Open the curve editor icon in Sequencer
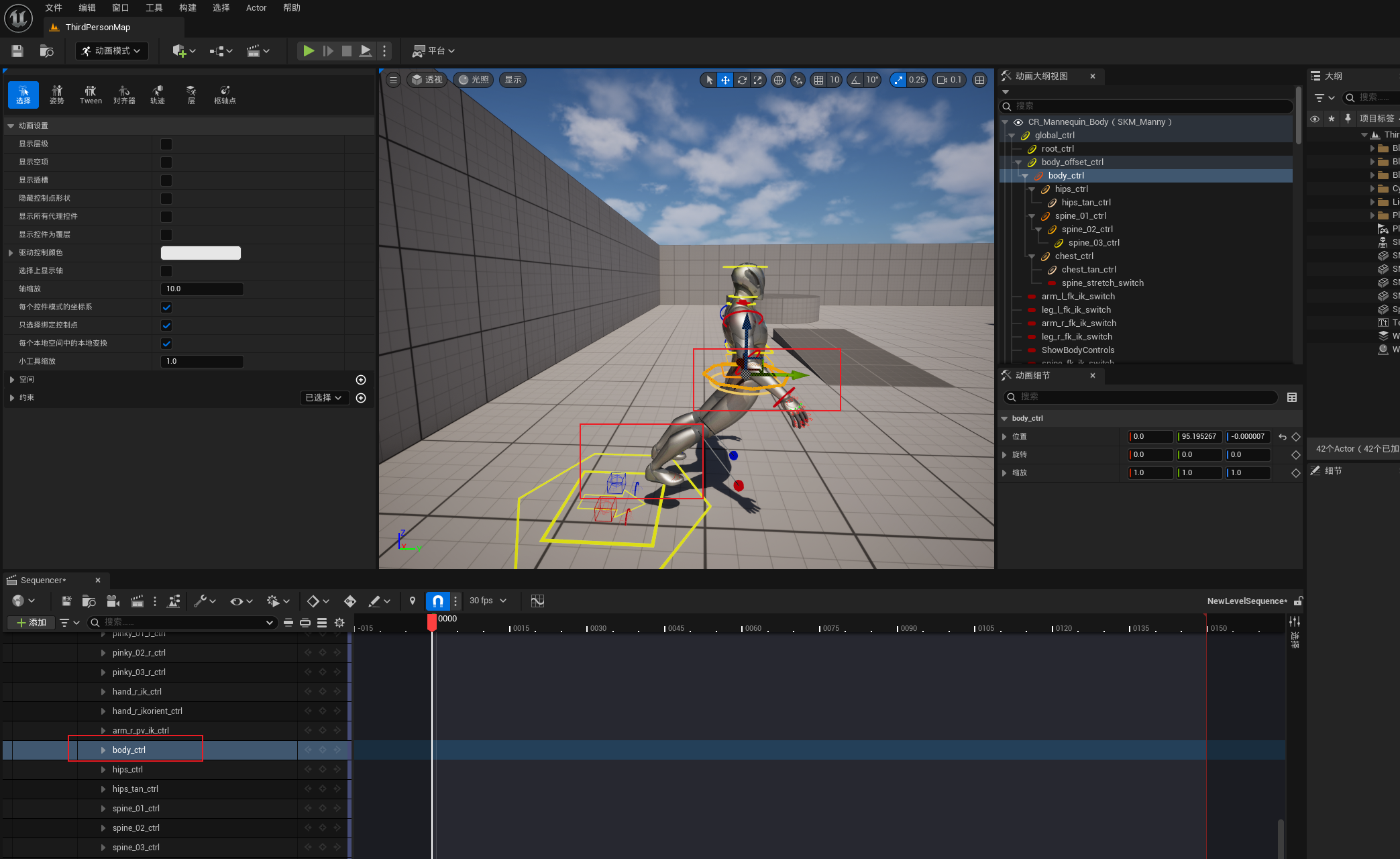The image size is (1400, 859). point(537,601)
